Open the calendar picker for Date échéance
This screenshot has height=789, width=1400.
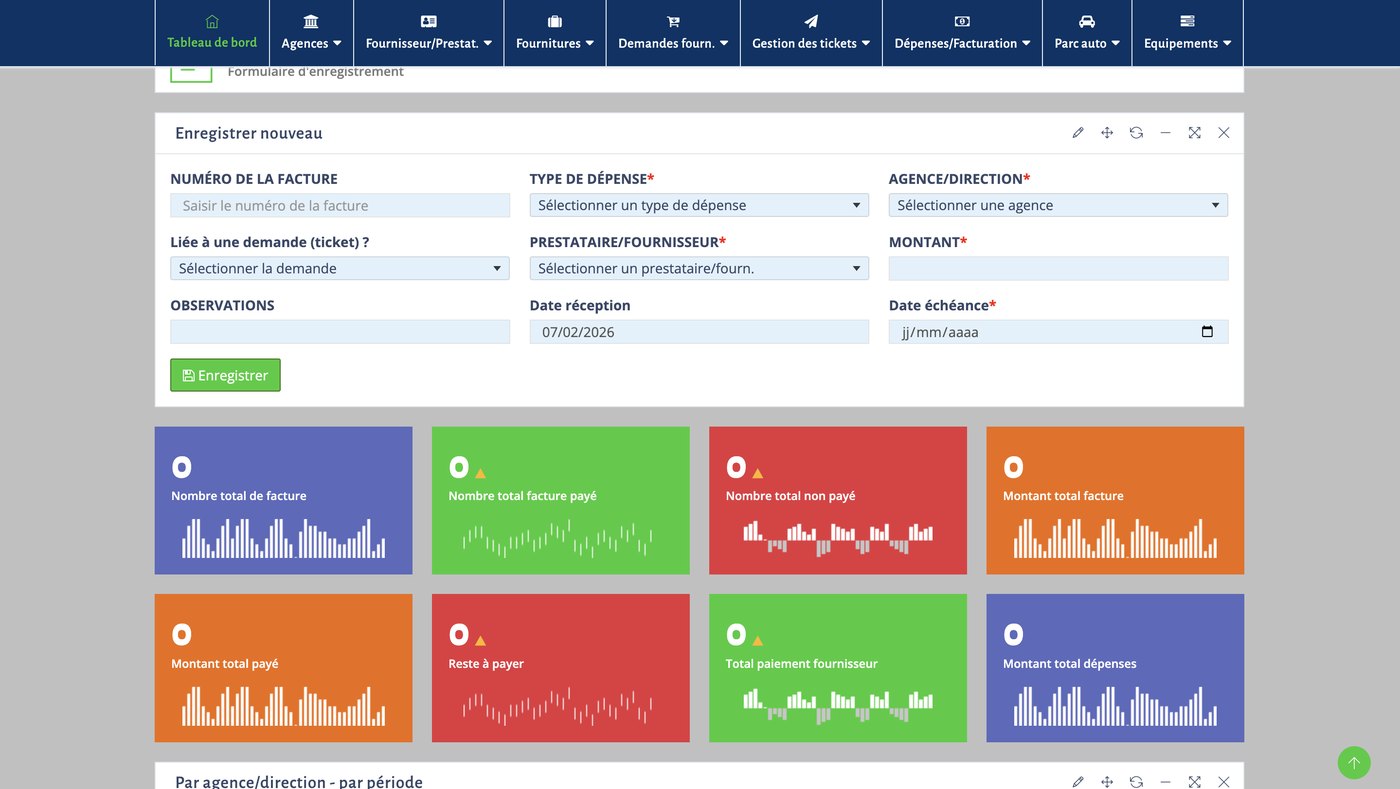click(x=1207, y=332)
